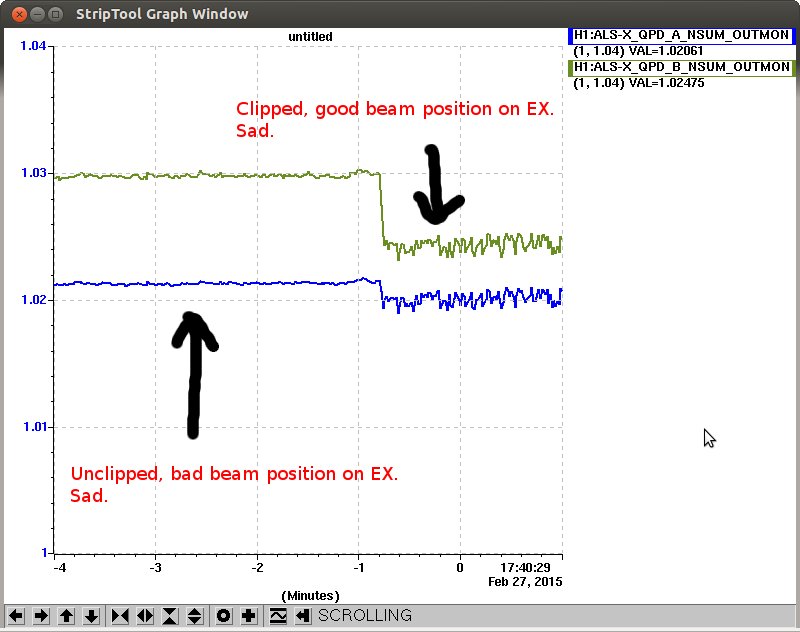
Task: Shift the graph down with the down arrow button
Action: [91, 616]
